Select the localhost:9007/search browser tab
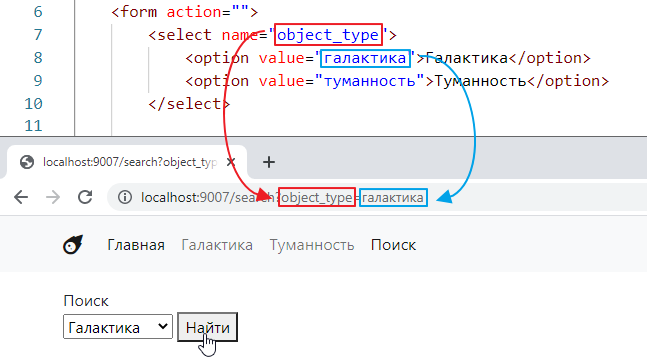Viewport: 647px width, 364px height. click(x=127, y=162)
